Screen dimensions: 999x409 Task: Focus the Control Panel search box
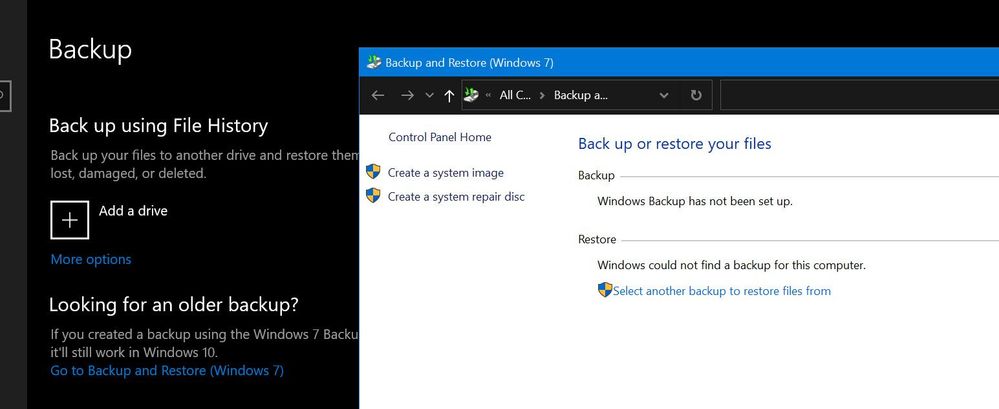click(x=858, y=96)
